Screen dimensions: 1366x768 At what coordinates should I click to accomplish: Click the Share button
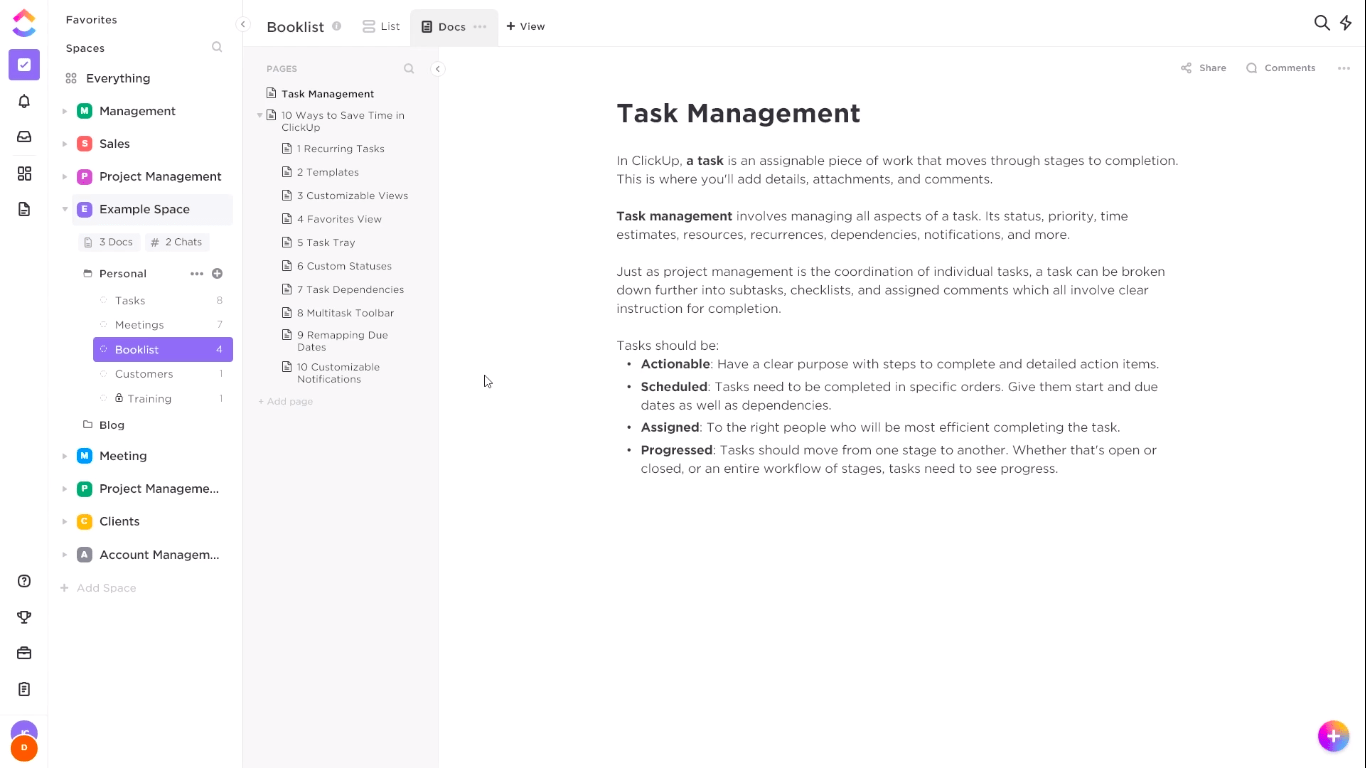pos(1203,68)
